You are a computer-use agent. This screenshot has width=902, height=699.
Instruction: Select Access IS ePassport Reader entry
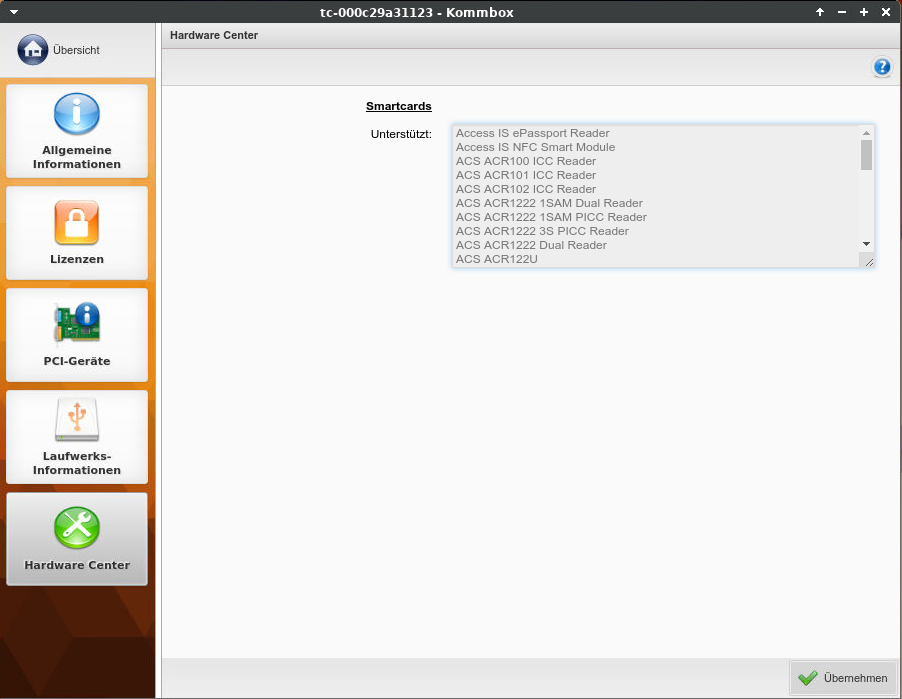[532, 133]
